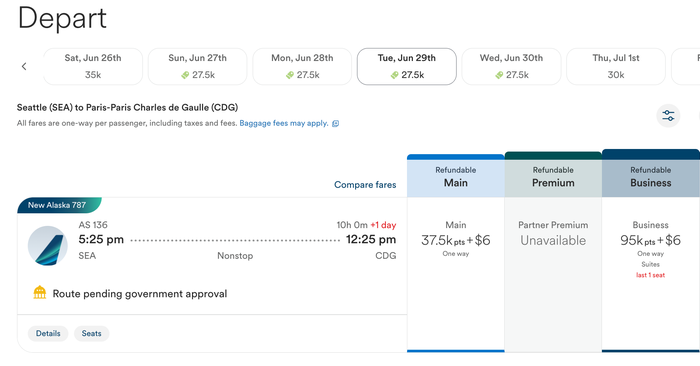700x366 pixels.
Task: Click the government building pending-approval icon
Action: point(40,293)
